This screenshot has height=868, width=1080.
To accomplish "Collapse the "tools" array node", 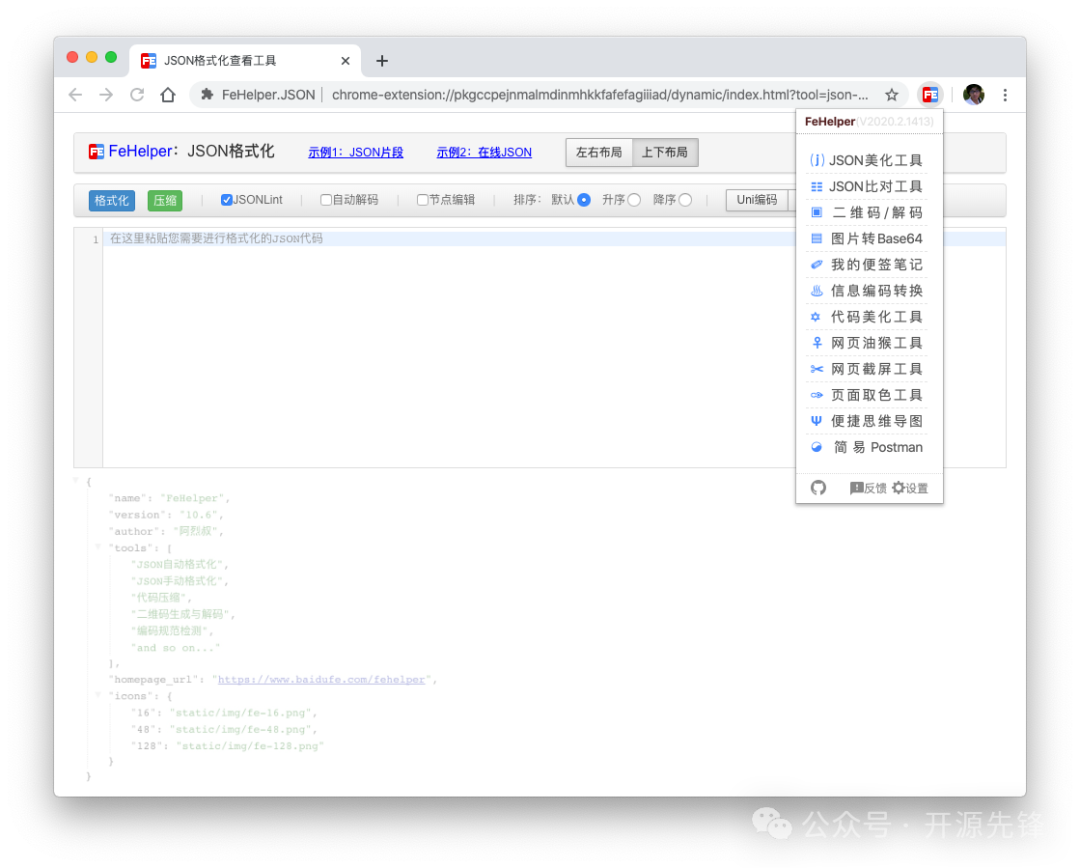I will [98, 547].
